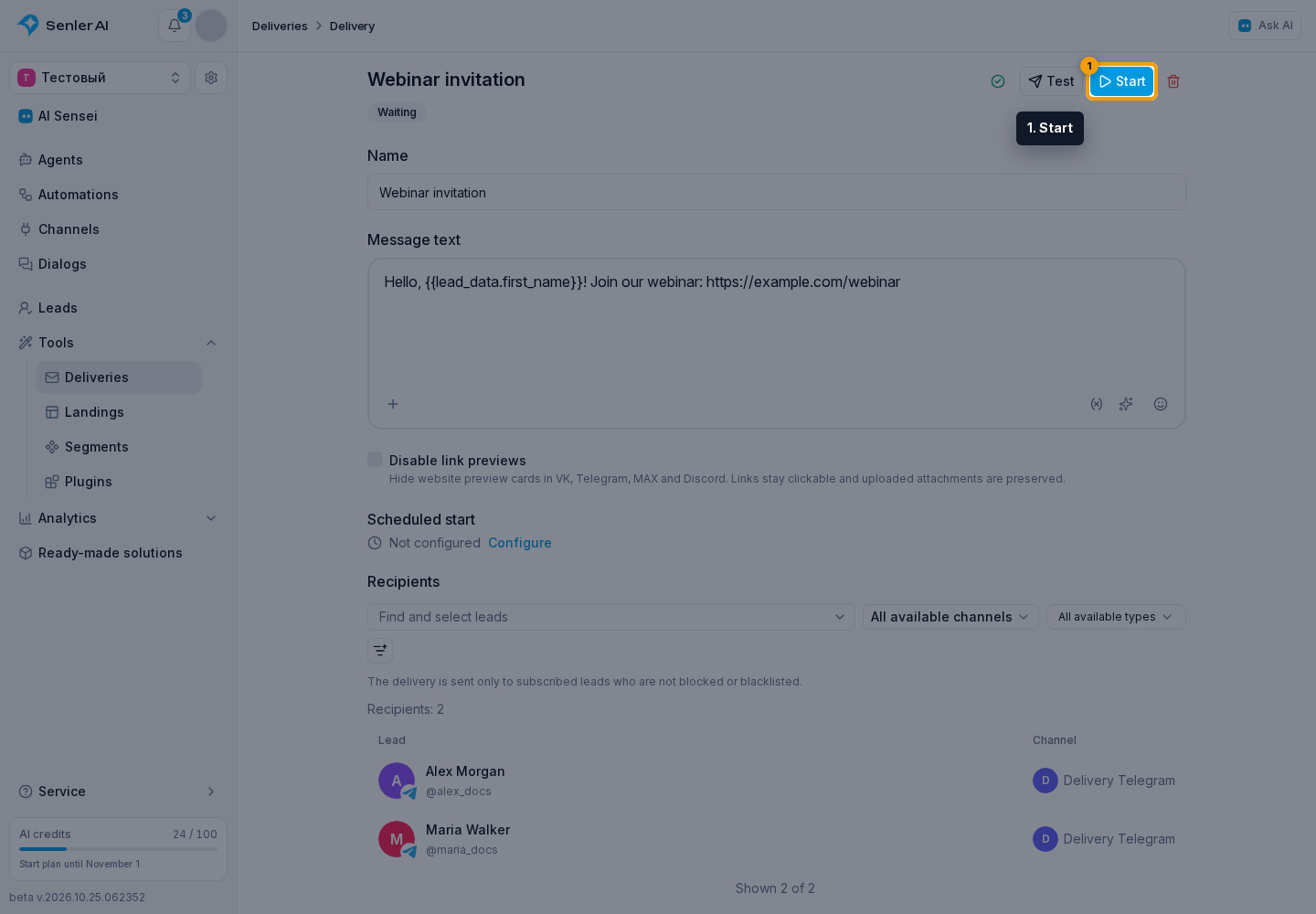This screenshot has width=1316, height=914.
Task: Open Automations page
Action: (x=118, y=195)
